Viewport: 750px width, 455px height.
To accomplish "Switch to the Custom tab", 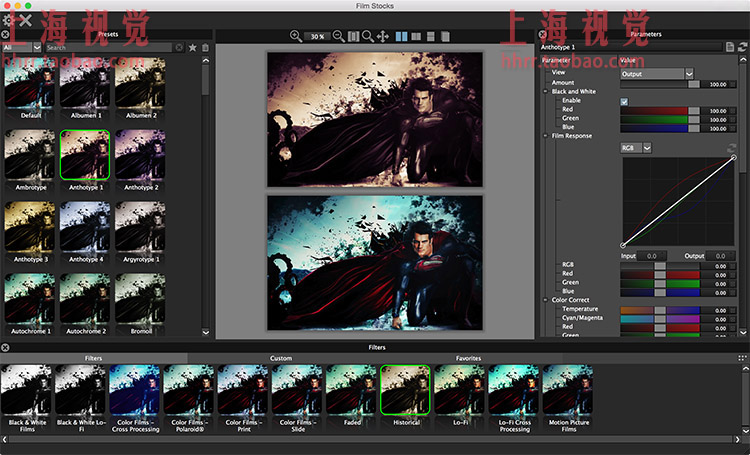I will click(x=281, y=358).
